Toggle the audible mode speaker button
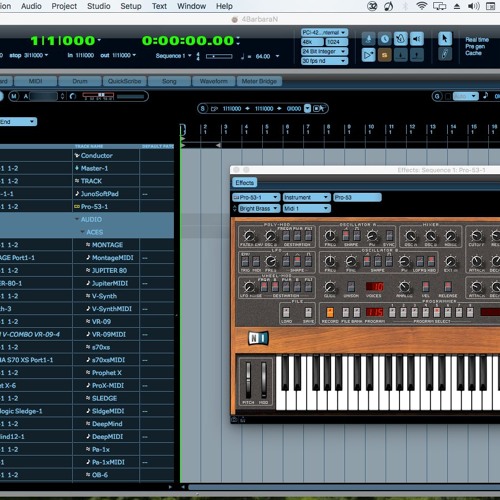The height and width of the screenshot is (500, 500). 417,39
